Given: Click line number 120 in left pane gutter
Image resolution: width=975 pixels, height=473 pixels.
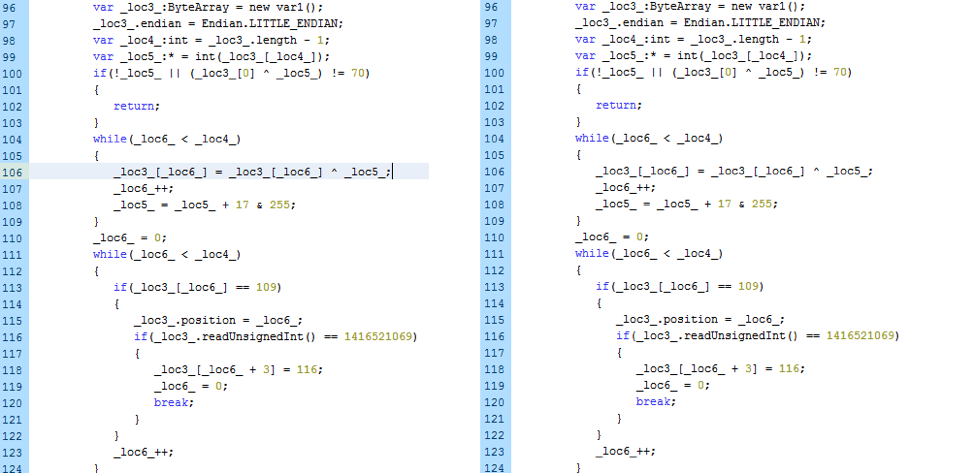Looking at the screenshot, I should pyautogui.click(x=13, y=402).
